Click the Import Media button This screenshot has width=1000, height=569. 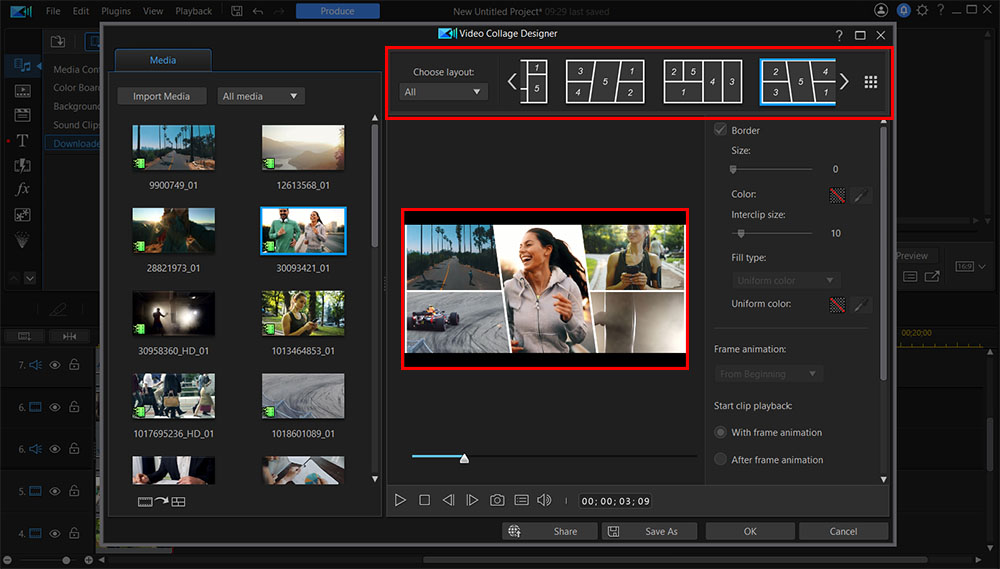(161, 96)
